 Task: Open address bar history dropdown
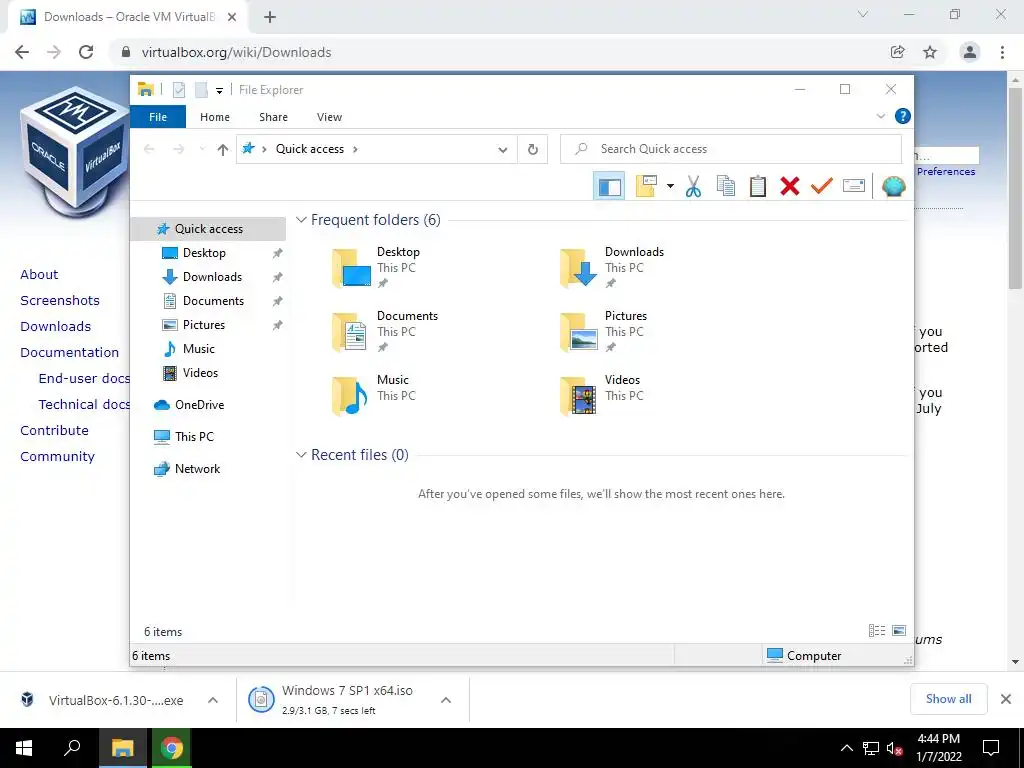coord(503,150)
